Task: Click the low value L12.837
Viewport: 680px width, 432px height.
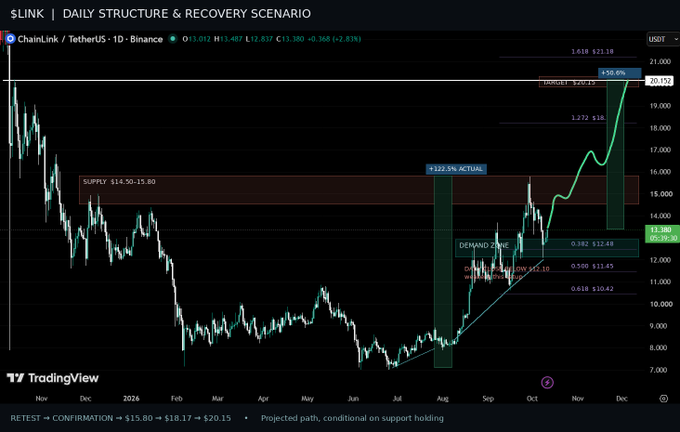Action: tap(259, 39)
